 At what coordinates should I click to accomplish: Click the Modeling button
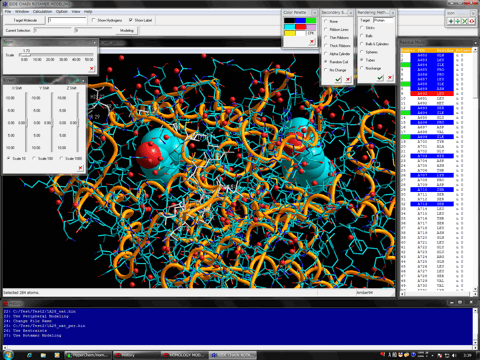(127, 30)
